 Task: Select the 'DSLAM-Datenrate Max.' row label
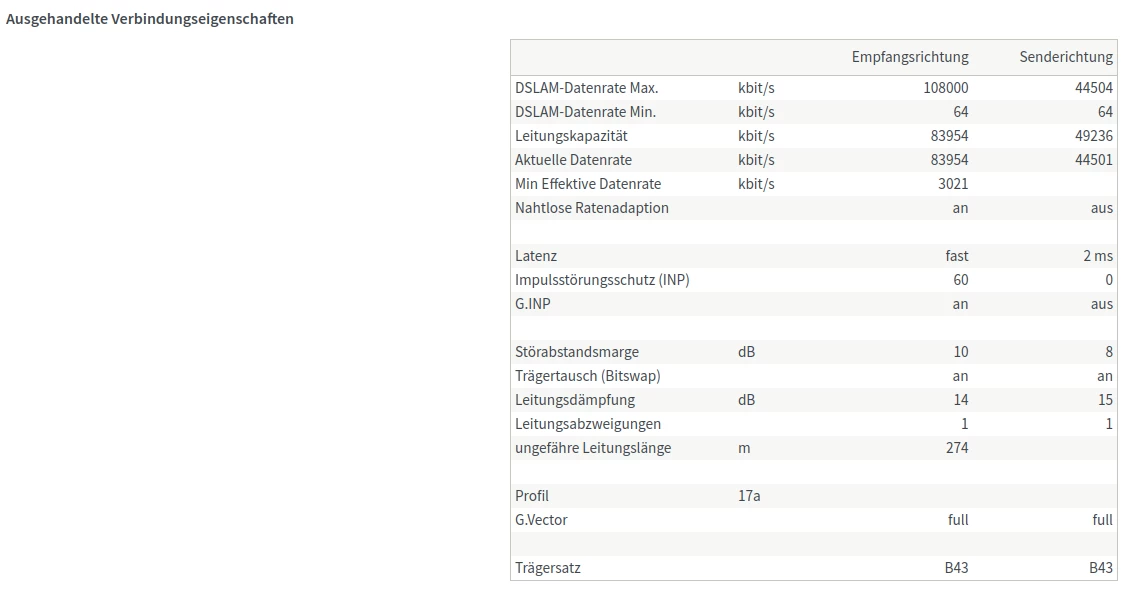pos(587,88)
